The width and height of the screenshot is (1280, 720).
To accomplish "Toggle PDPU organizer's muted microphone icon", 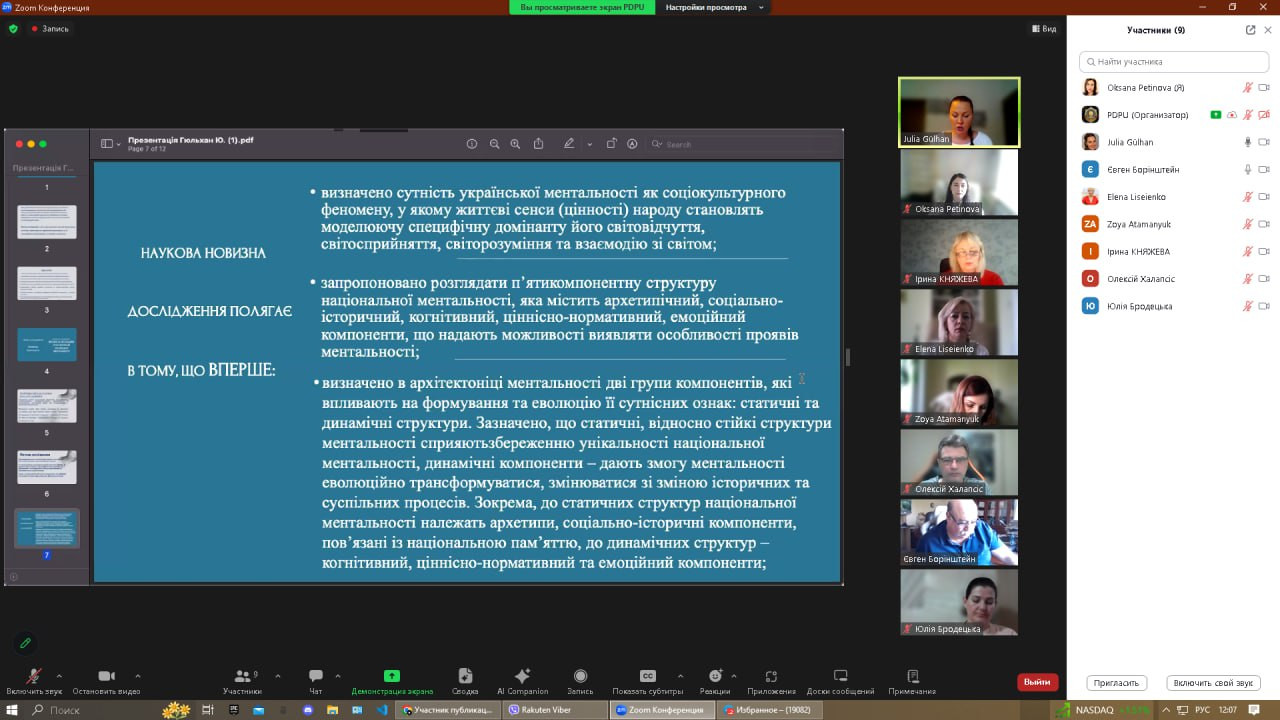I will pos(1247,115).
